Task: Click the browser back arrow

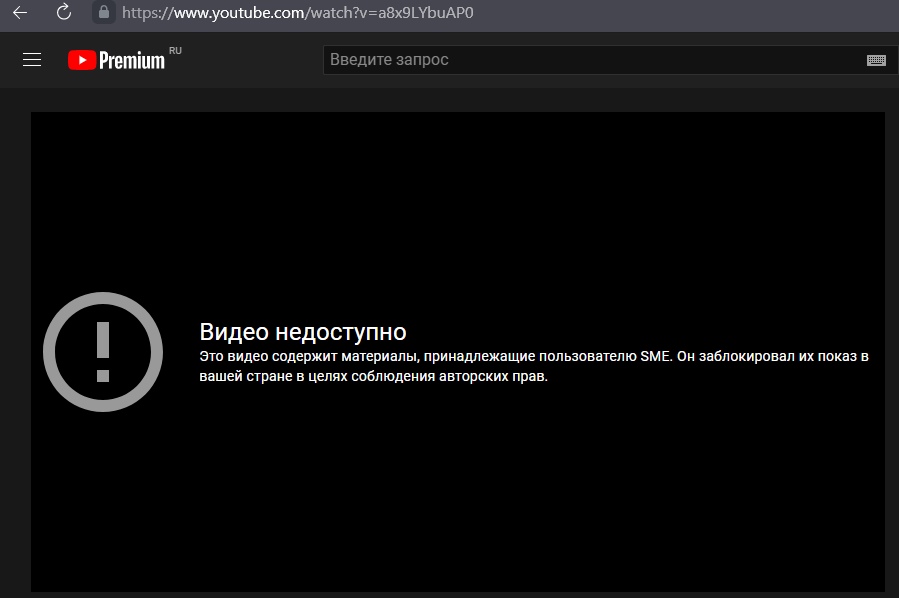Action: (20, 12)
